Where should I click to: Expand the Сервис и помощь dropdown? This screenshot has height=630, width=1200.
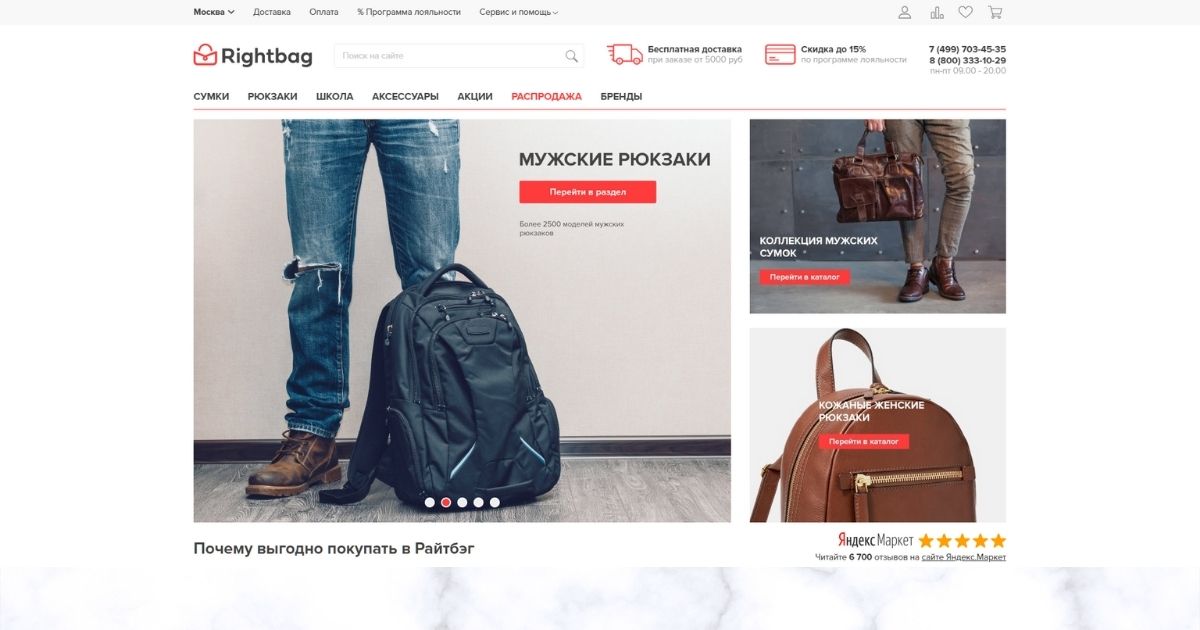[x=519, y=12]
